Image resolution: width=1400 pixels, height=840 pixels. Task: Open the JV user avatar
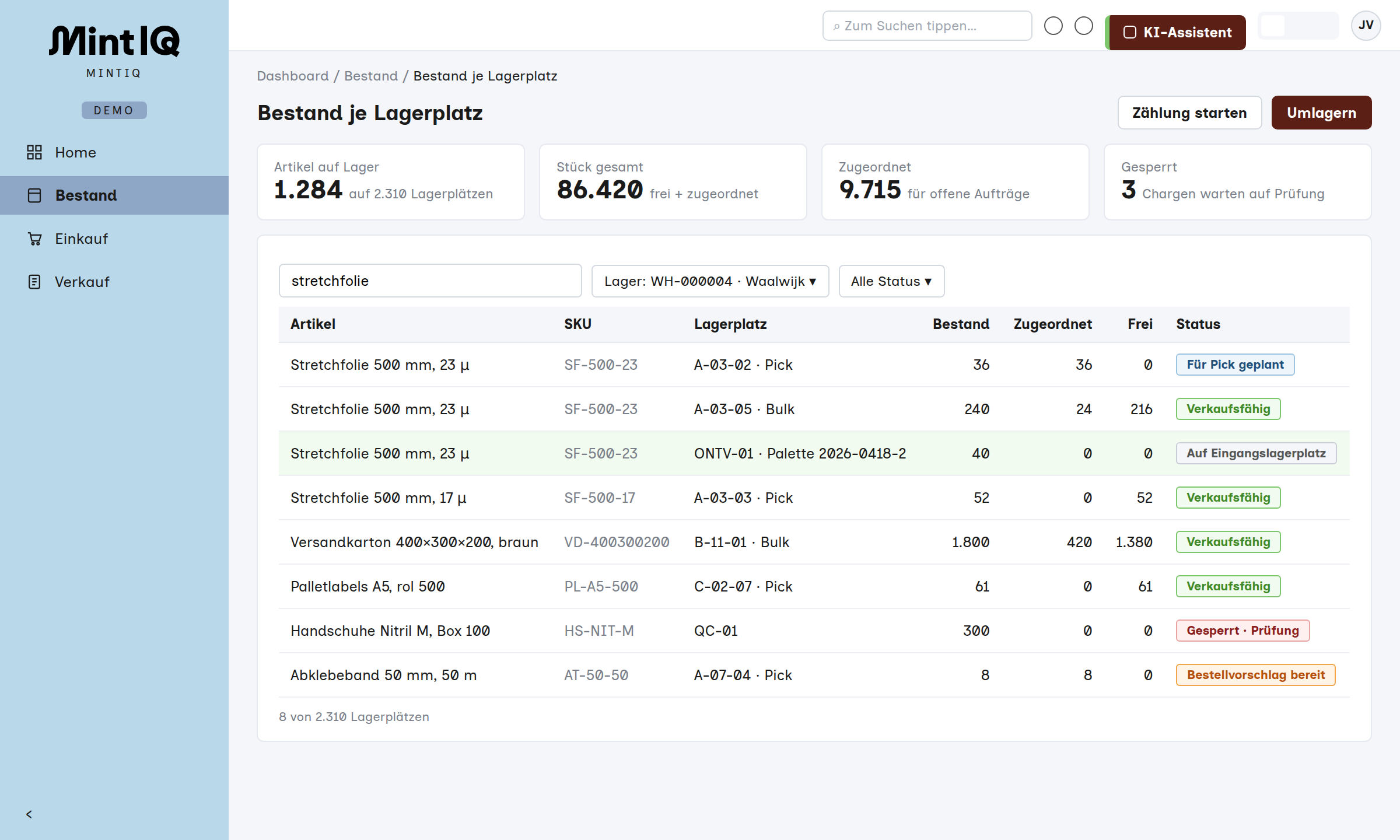pyautogui.click(x=1366, y=26)
